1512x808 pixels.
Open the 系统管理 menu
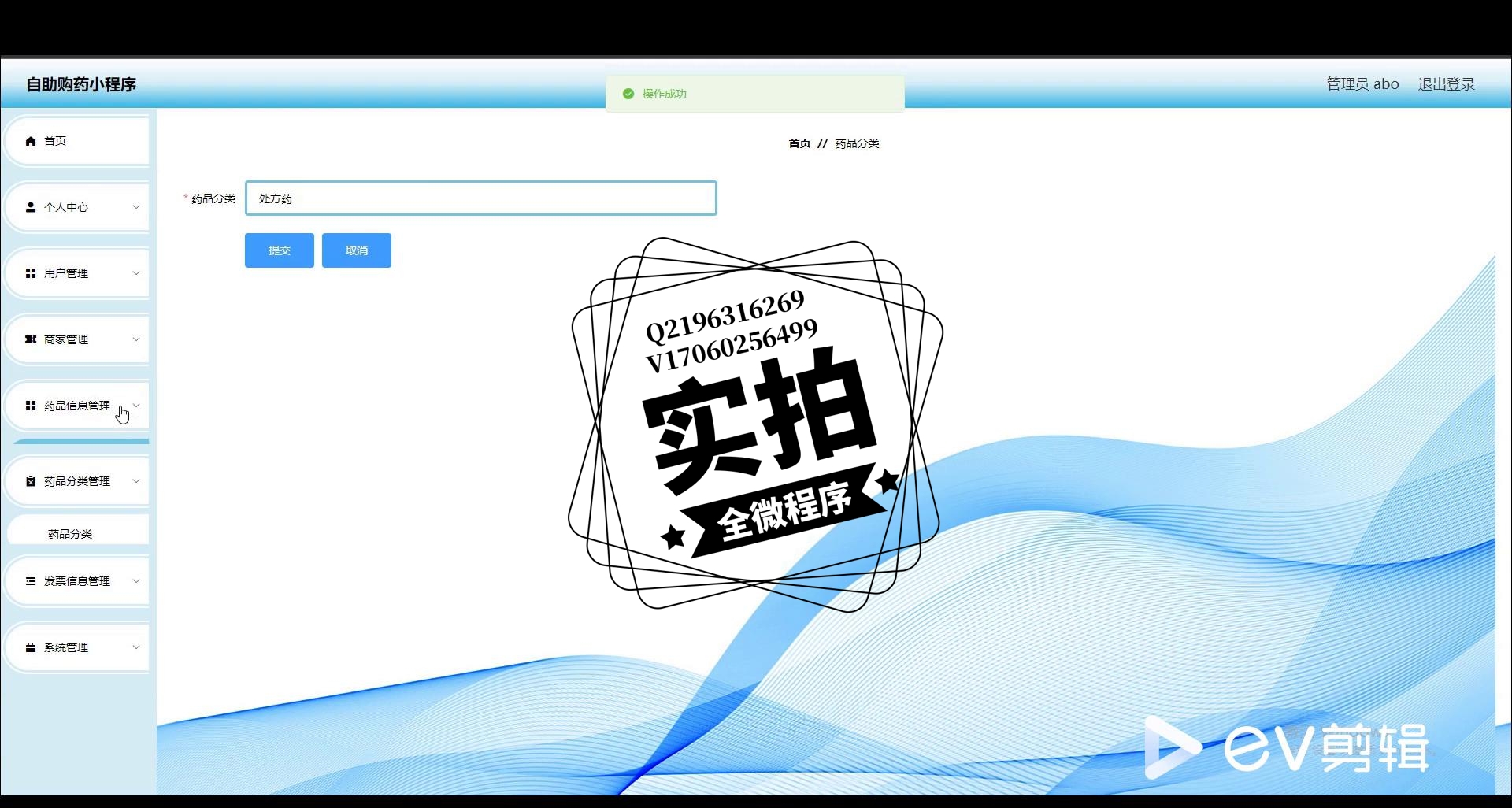[77, 647]
